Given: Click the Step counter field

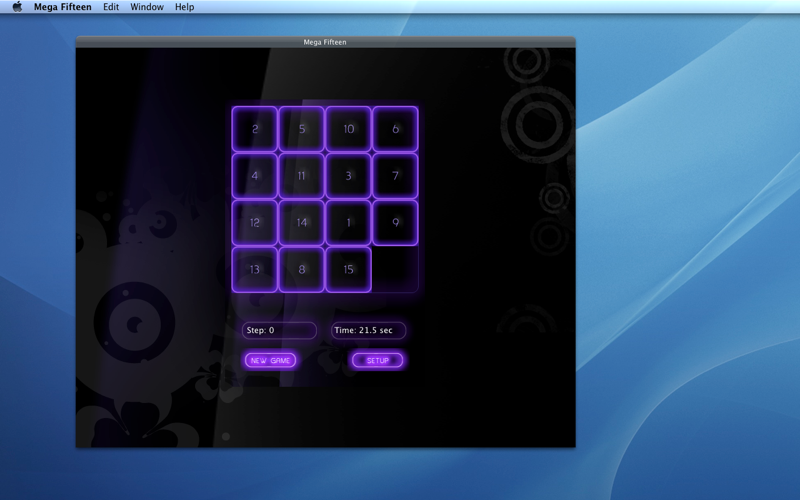Looking at the screenshot, I should 279,330.
